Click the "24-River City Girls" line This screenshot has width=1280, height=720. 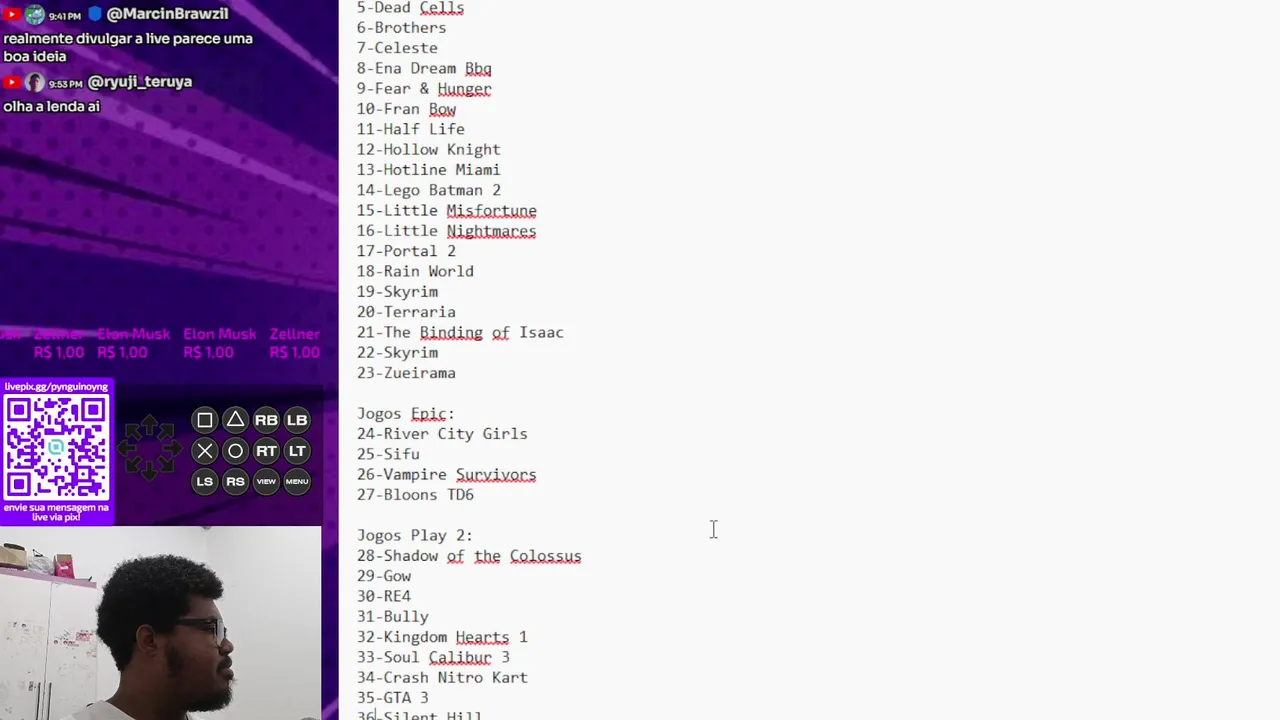coord(442,434)
